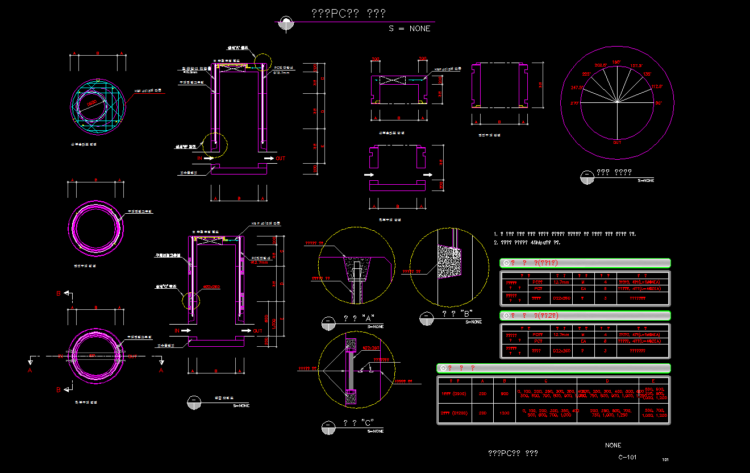This screenshot has height=473, width=750.
Task: Select the C-101 drawing number text
Action: tap(627, 457)
